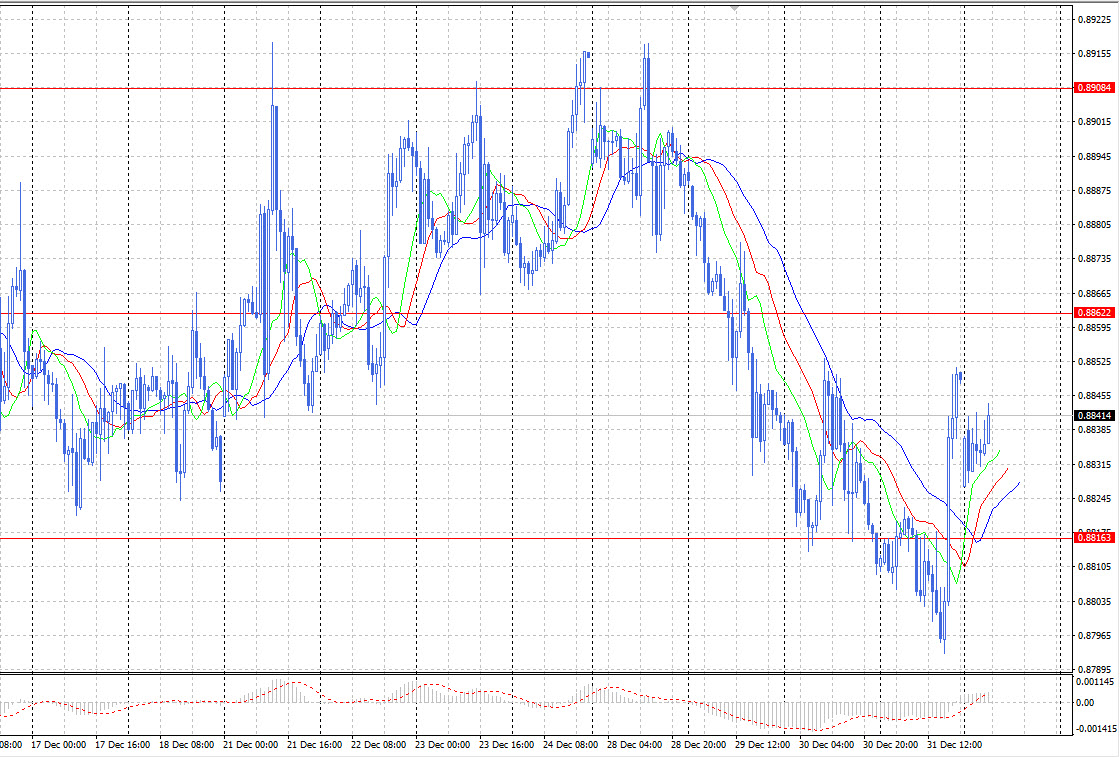Click the 28 Dec 04:00 time label
Screen dimensions: 1120x757
coord(634,745)
